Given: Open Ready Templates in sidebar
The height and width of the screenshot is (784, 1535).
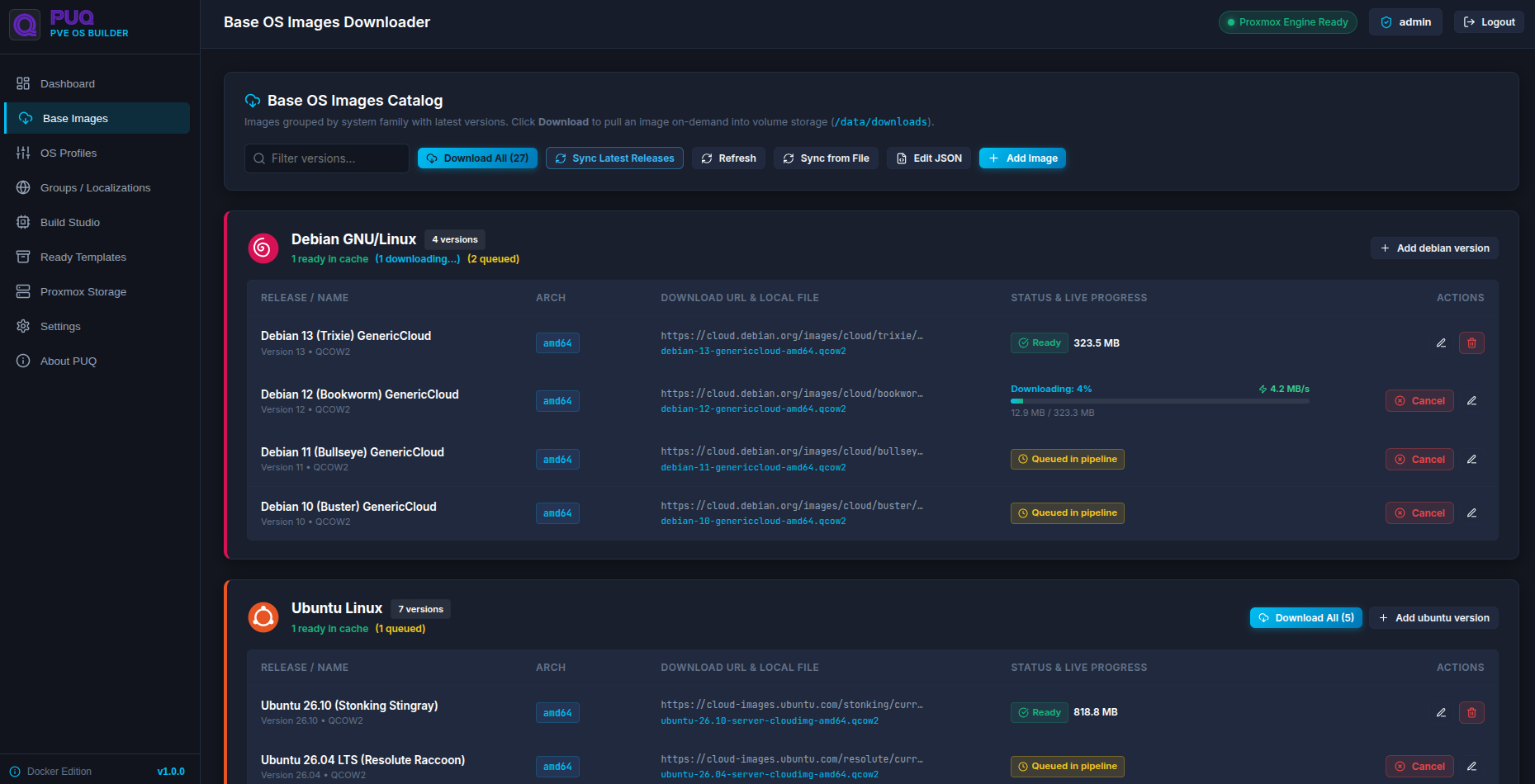Looking at the screenshot, I should point(97,257).
